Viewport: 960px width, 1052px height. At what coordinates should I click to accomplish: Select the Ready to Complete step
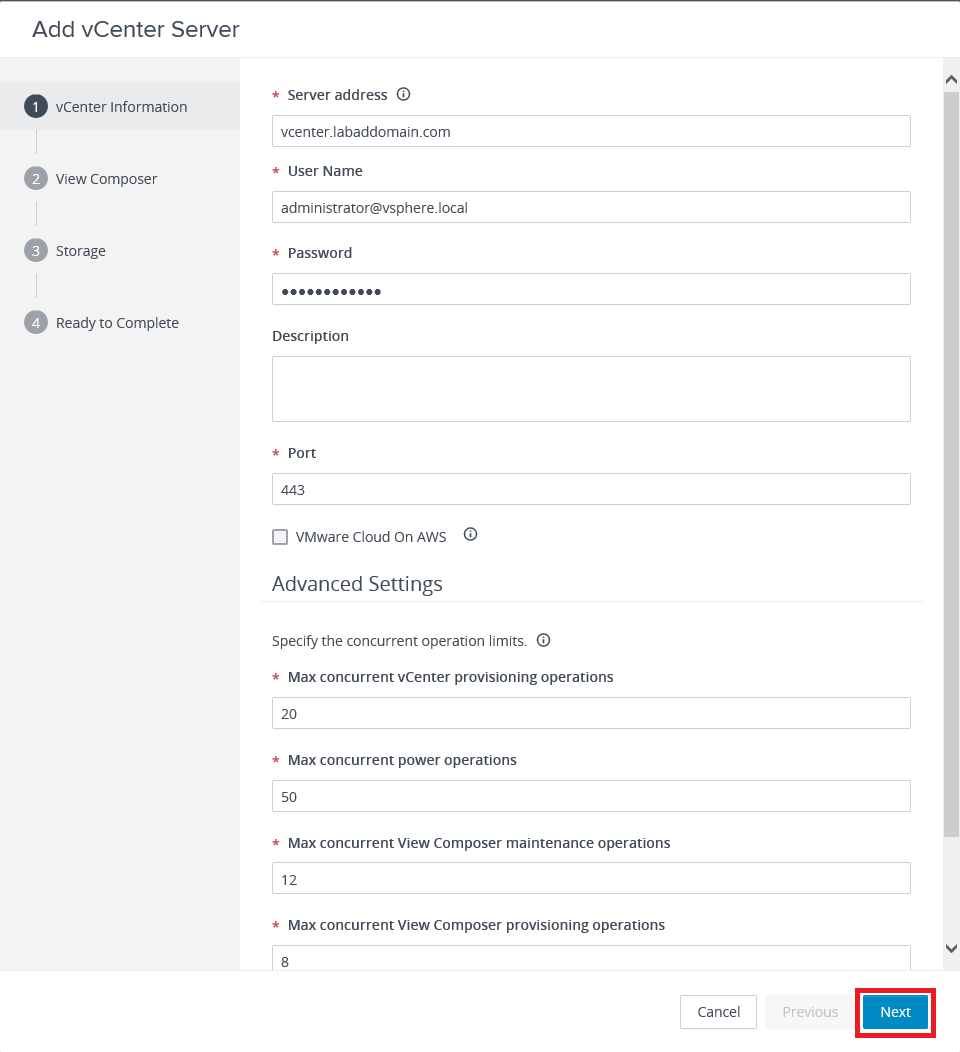(117, 323)
